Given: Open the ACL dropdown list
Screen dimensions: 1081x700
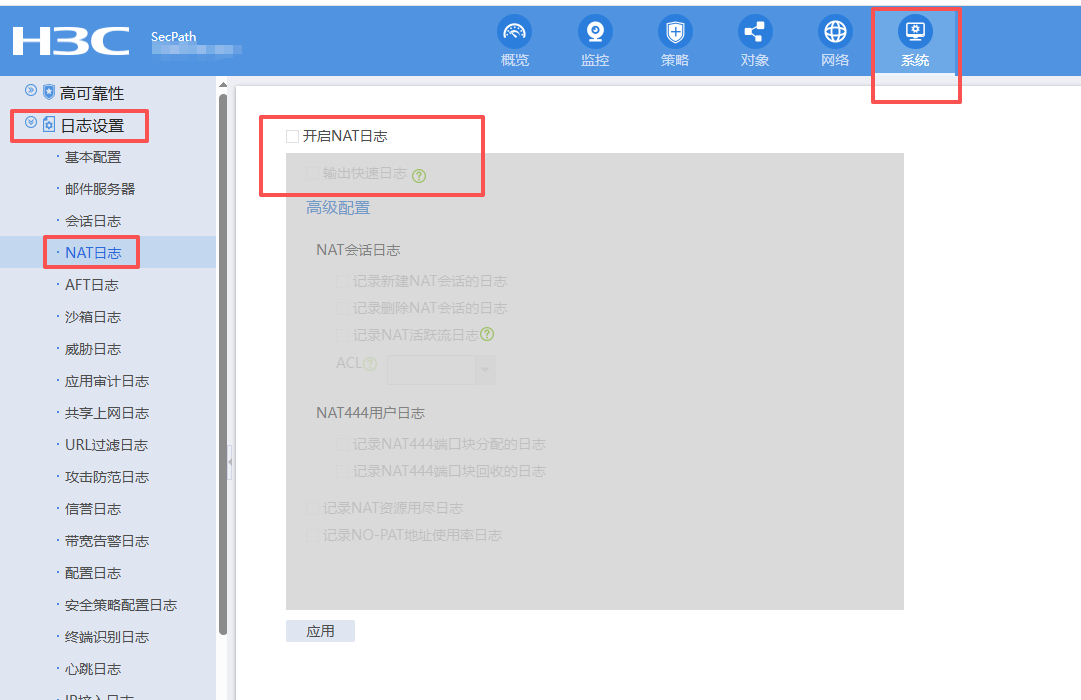Looking at the screenshot, I should [485, 370].
